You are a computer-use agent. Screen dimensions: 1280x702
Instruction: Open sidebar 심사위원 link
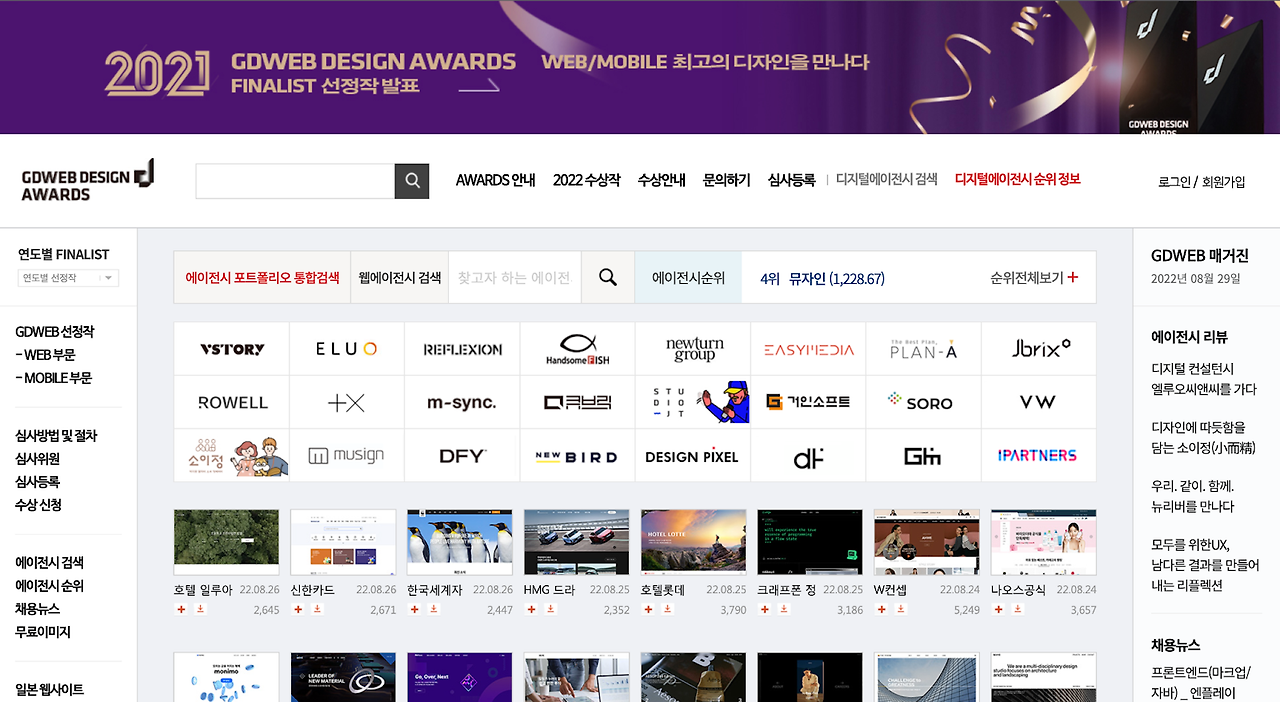[x=37, y=459]
